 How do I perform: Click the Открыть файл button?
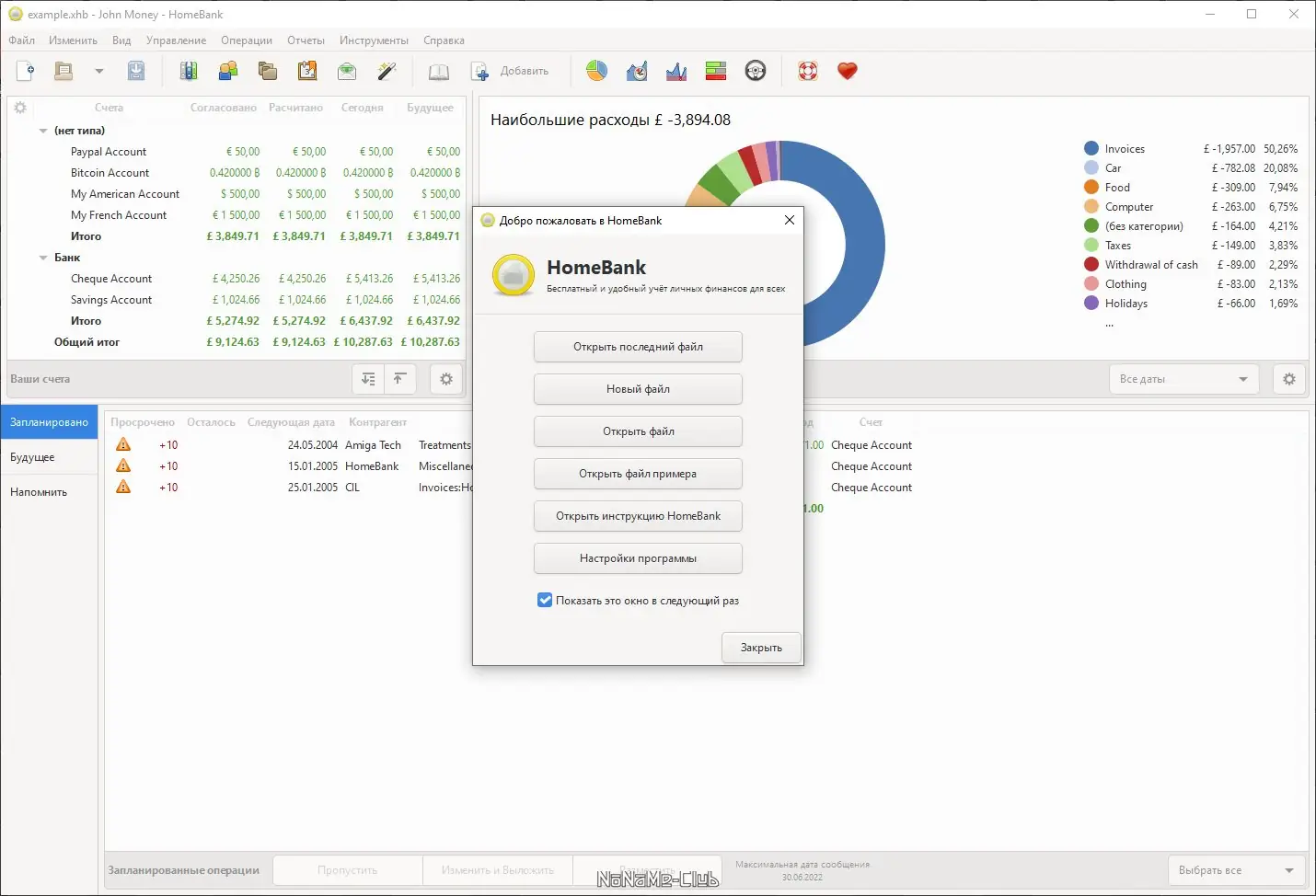(x=638, y=431)
